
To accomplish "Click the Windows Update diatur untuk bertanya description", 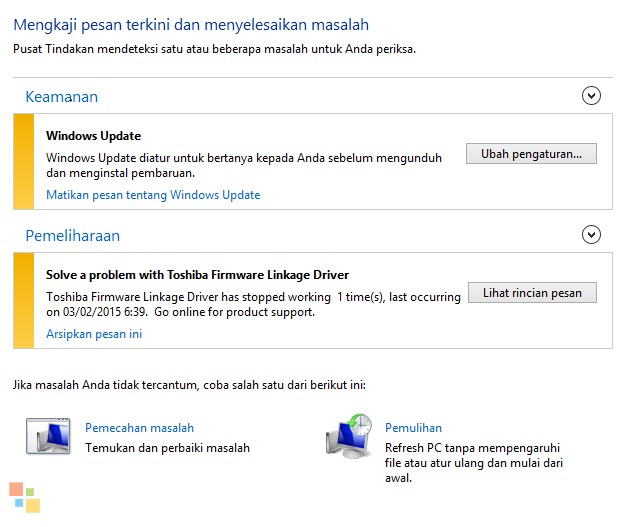I will pos(244,166).
